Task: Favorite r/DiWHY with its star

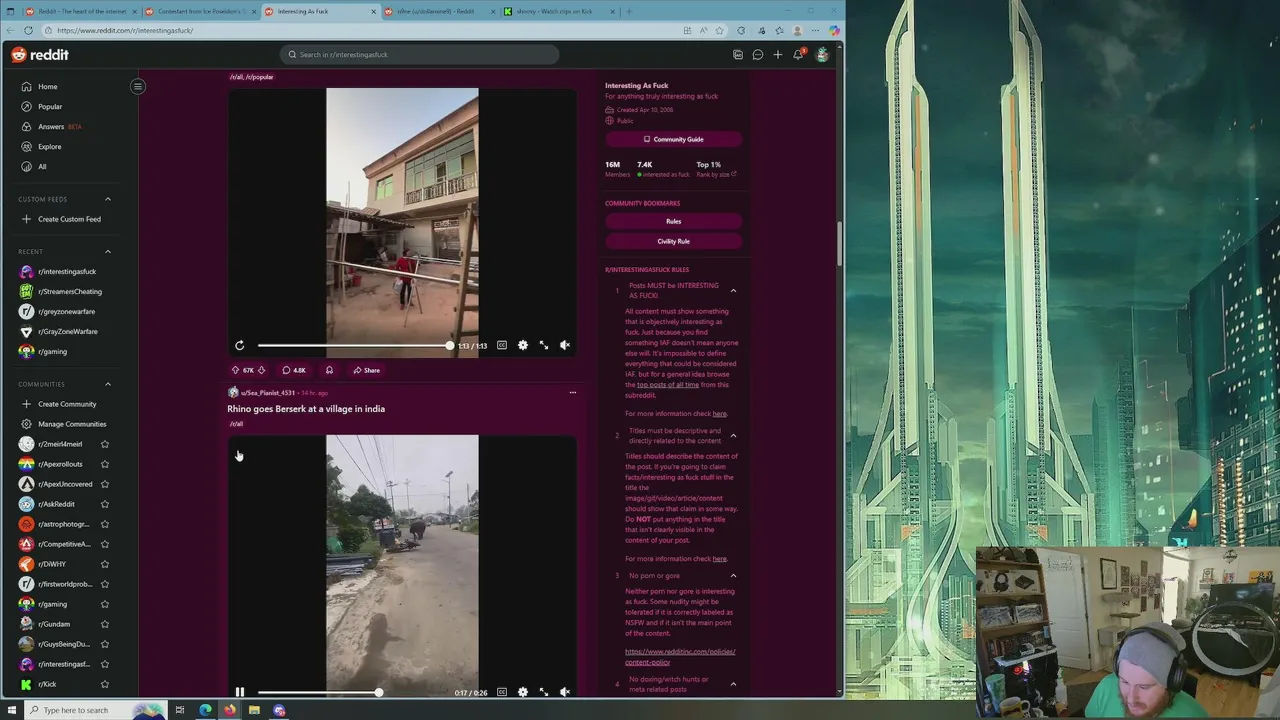Action: [x=104, y=564]
